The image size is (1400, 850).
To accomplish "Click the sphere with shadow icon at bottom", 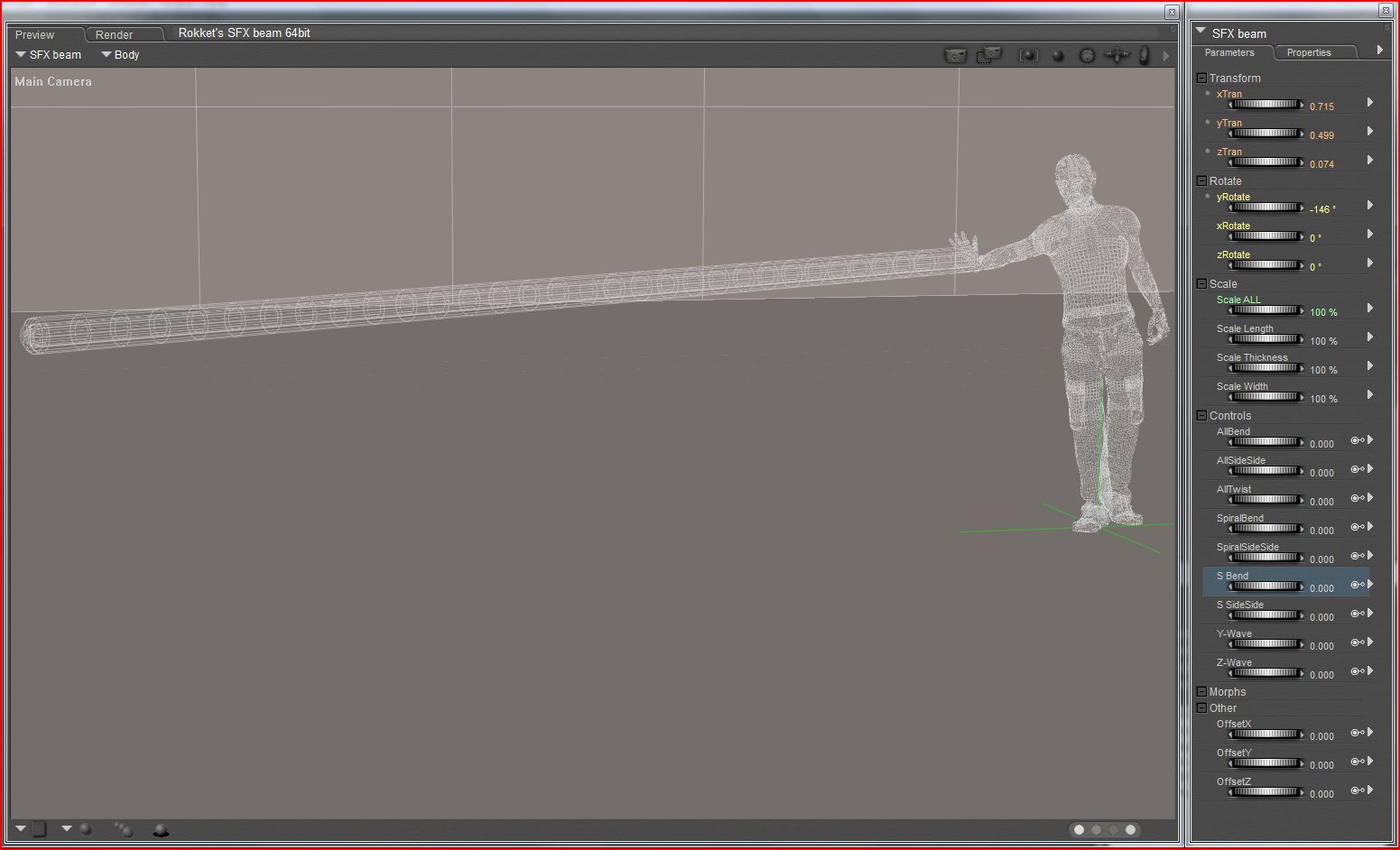I will click(x=161, y=829).
